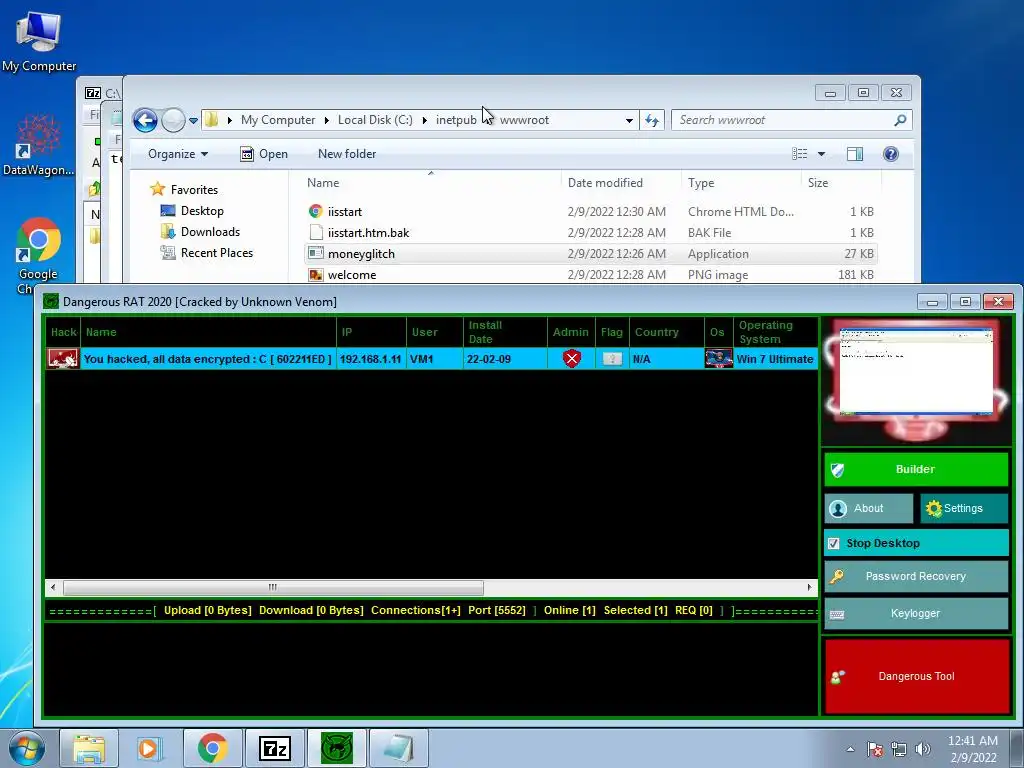Expand Local Disk (C:) breadcrumb arrow
1024x768 pixels.
click(424, 120)
